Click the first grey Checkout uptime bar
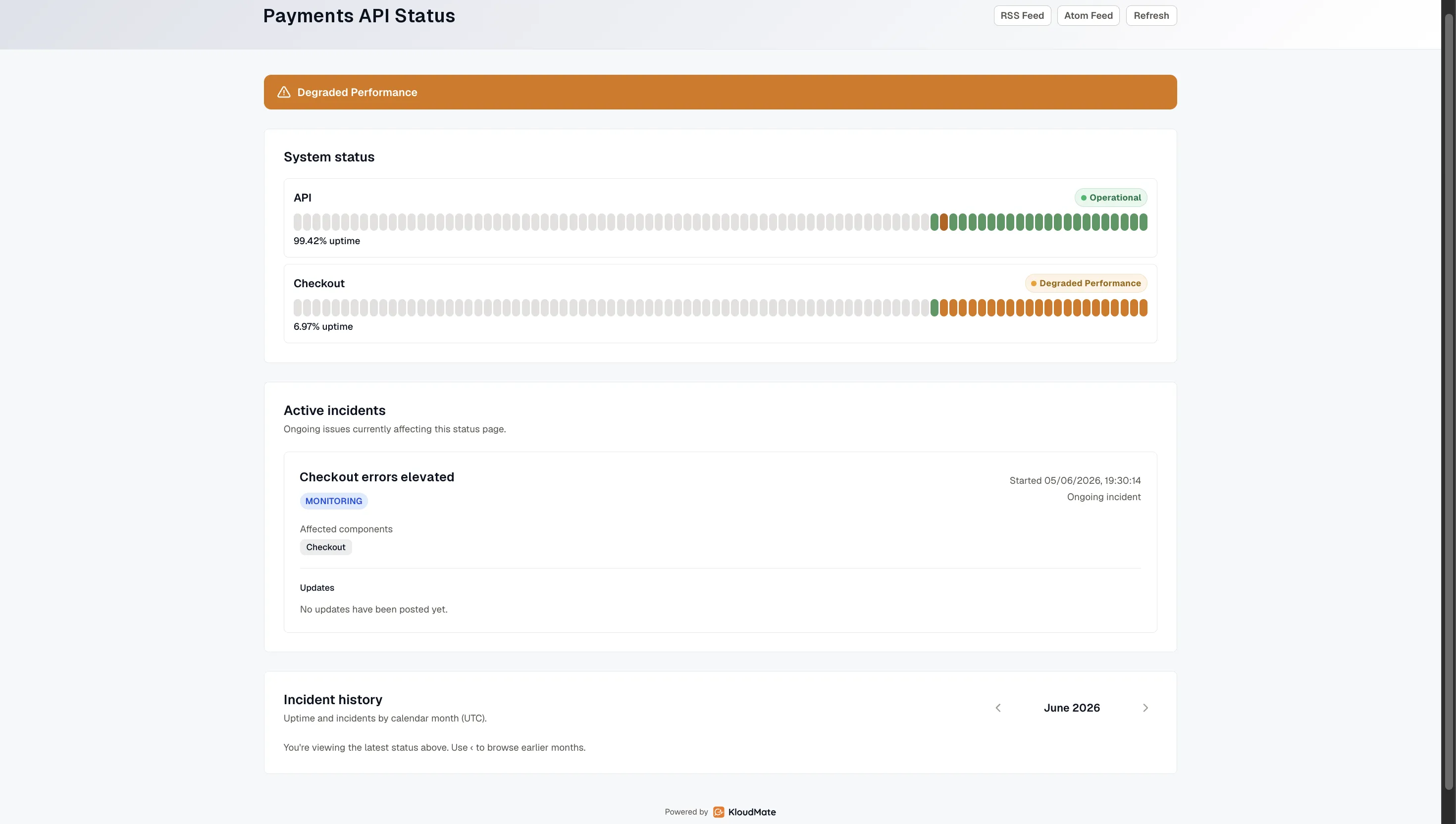 (x=298, y=308)
